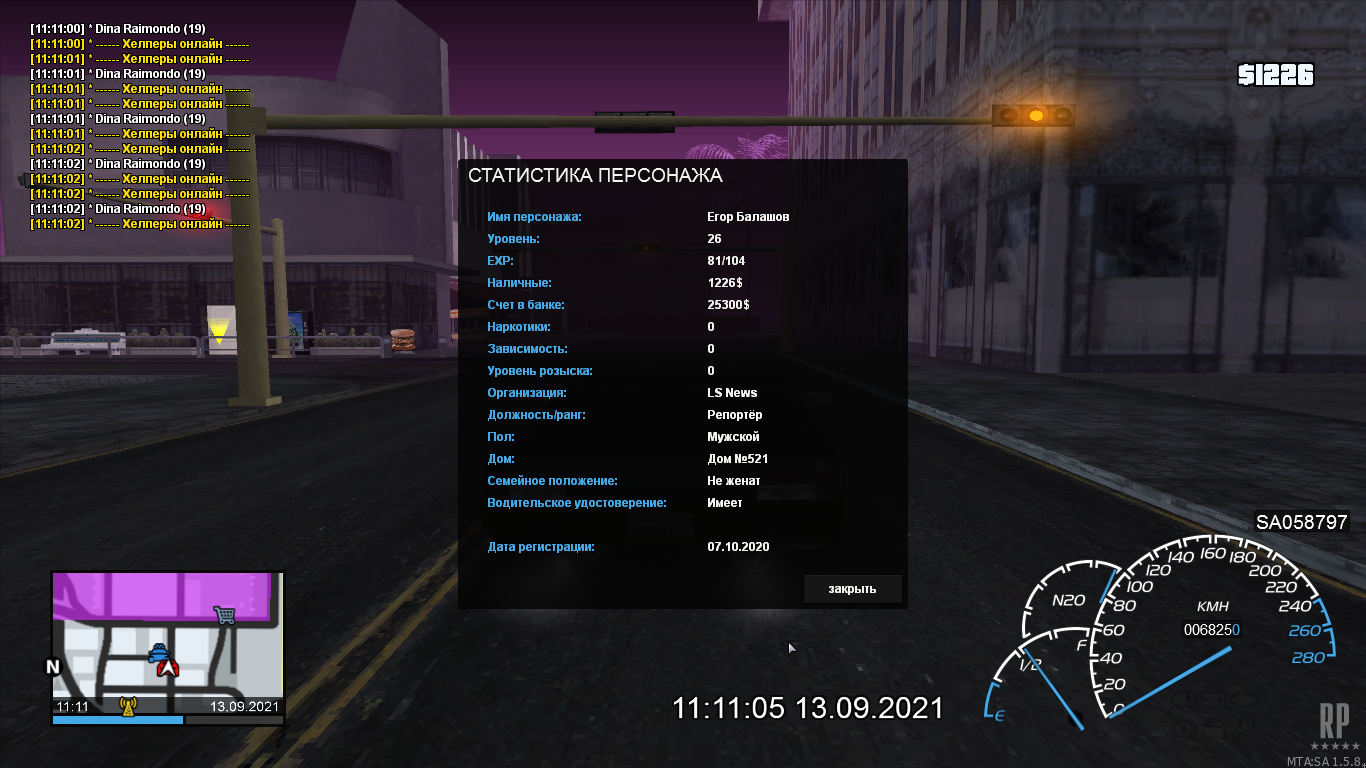
Task: Click the СТАТИСТИКА ПЕРСОНАЖА title
Action: [x=595, y=176]
